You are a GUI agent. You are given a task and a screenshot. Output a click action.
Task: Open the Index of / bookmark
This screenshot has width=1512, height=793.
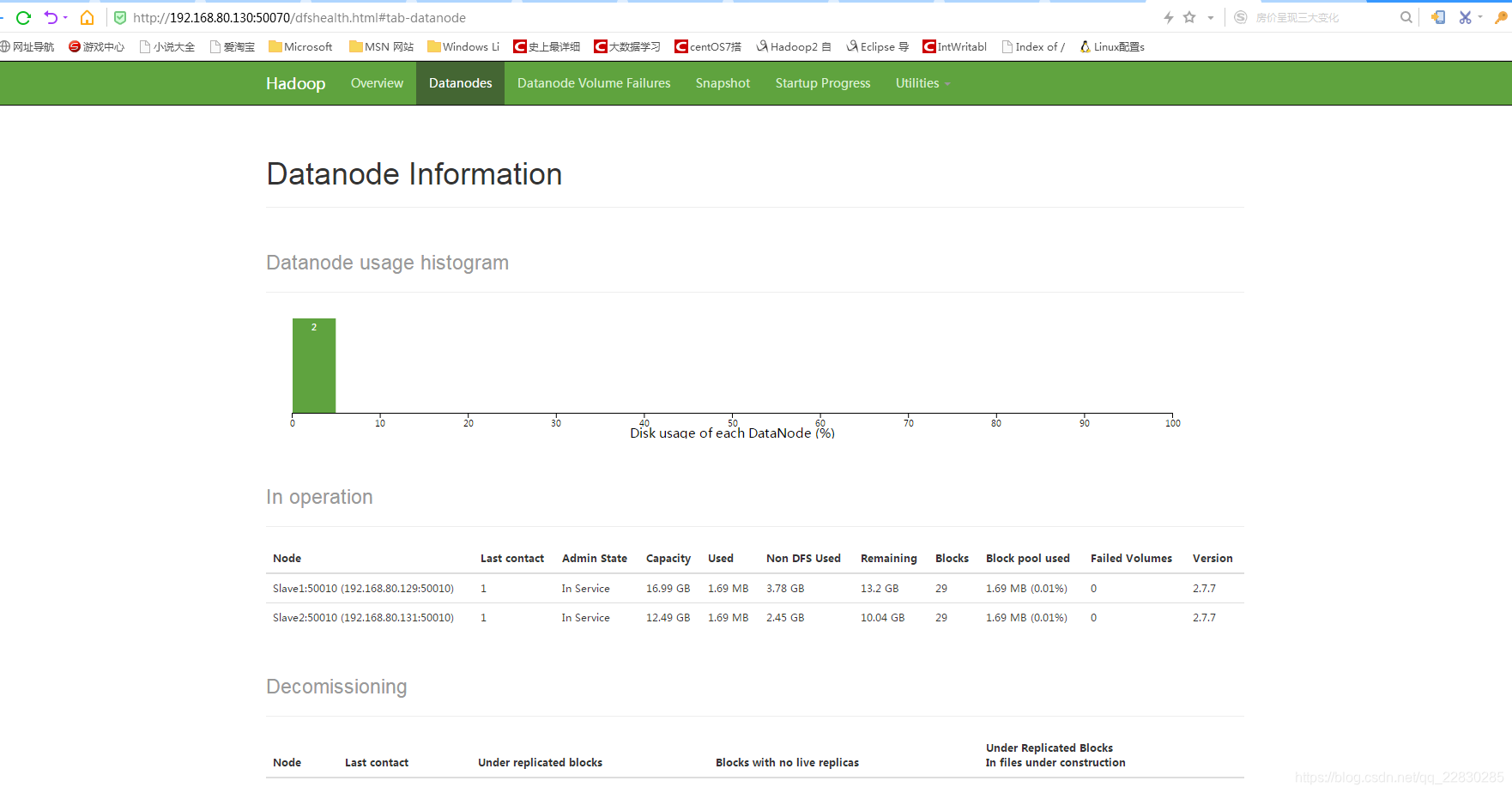[x=1033, y=47]
